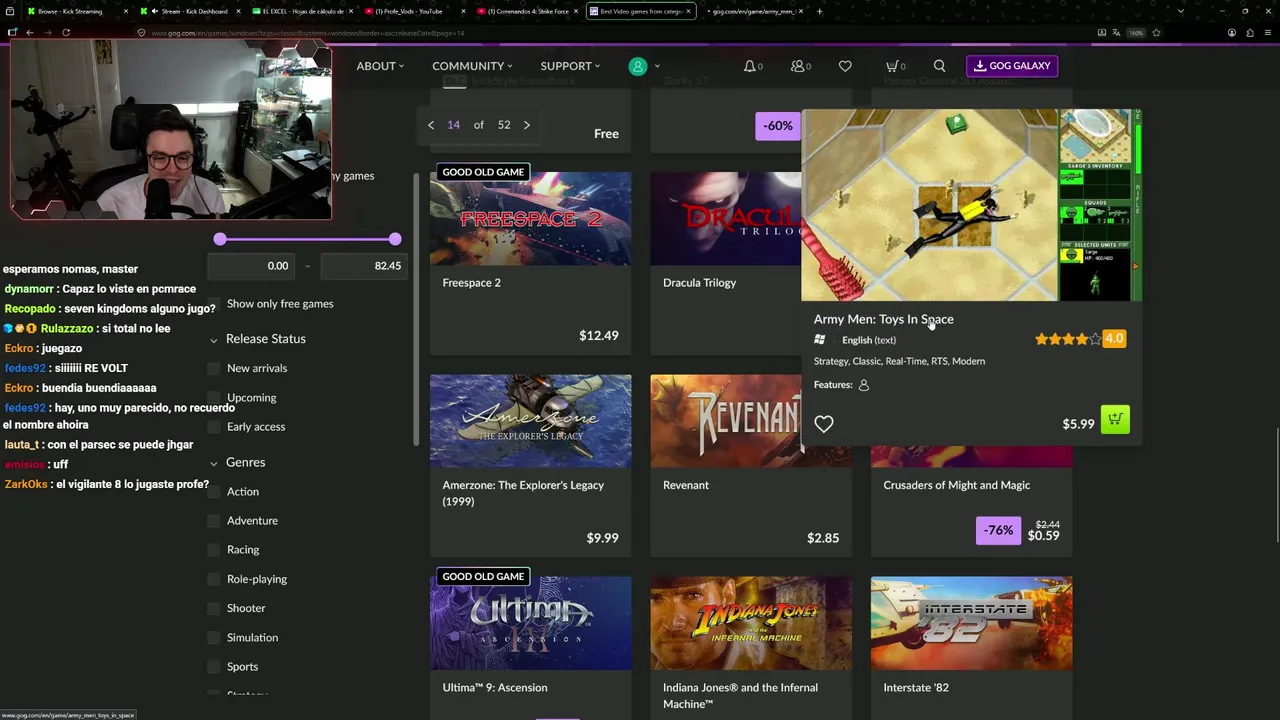Expand the COMMUNITY dropdown menu
This screenshot has height=720, width=1280.
[x=472, y=66]
